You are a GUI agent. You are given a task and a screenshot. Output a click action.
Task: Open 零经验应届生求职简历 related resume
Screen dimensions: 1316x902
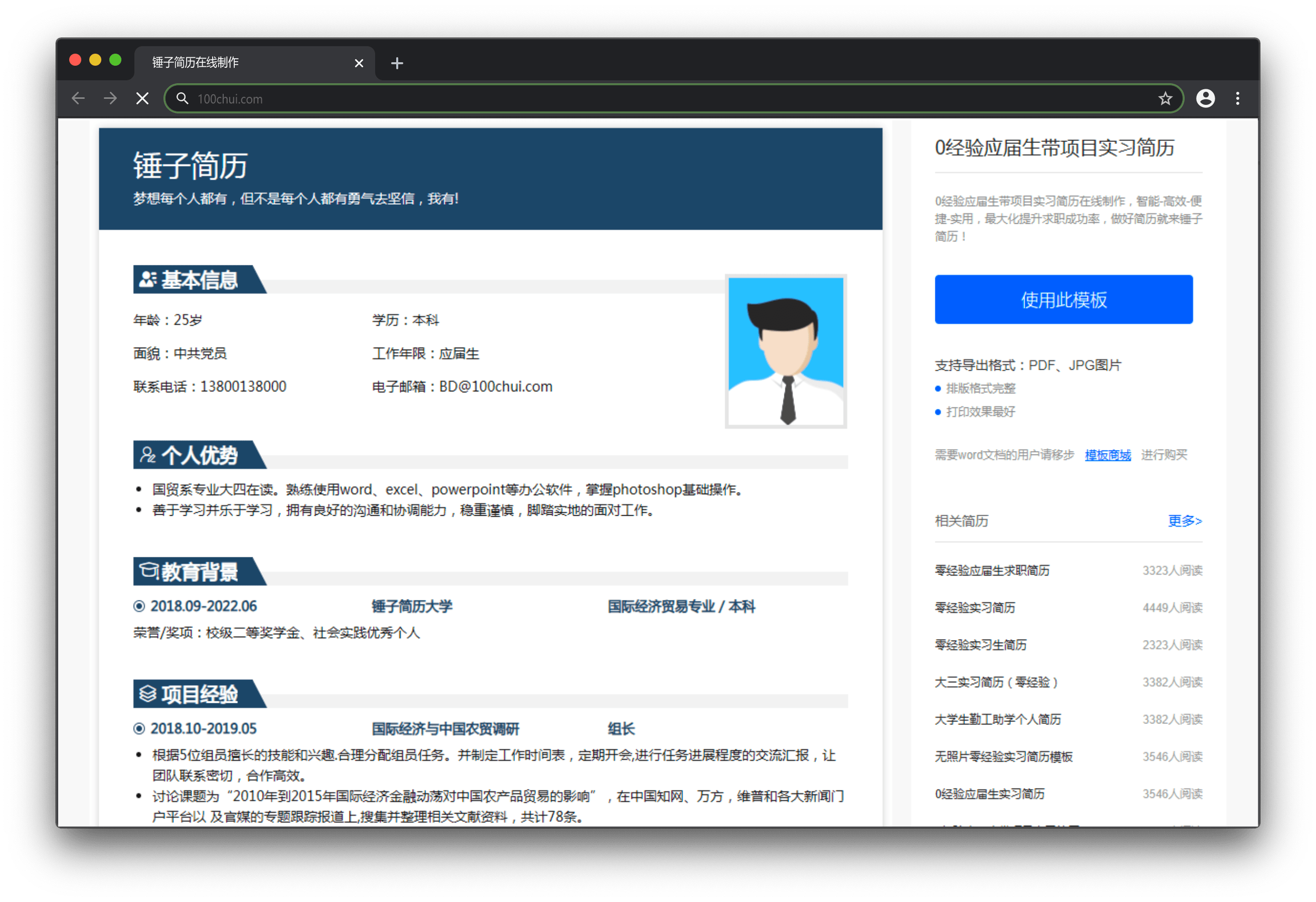(x=992, y=570)
